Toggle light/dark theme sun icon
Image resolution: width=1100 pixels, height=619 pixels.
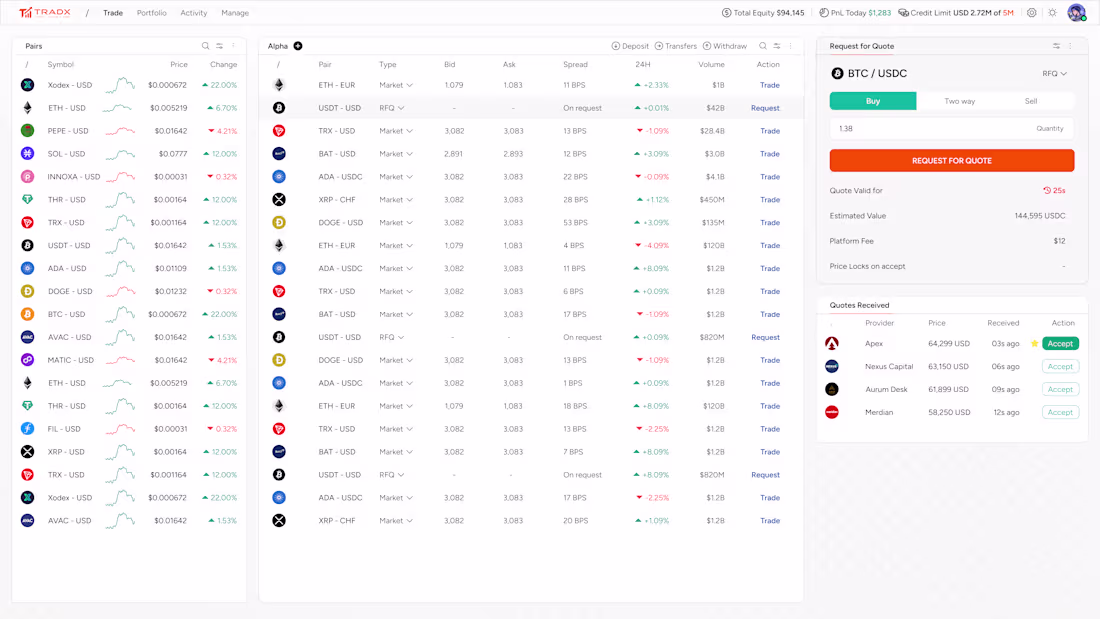[x=1052, y=13]
